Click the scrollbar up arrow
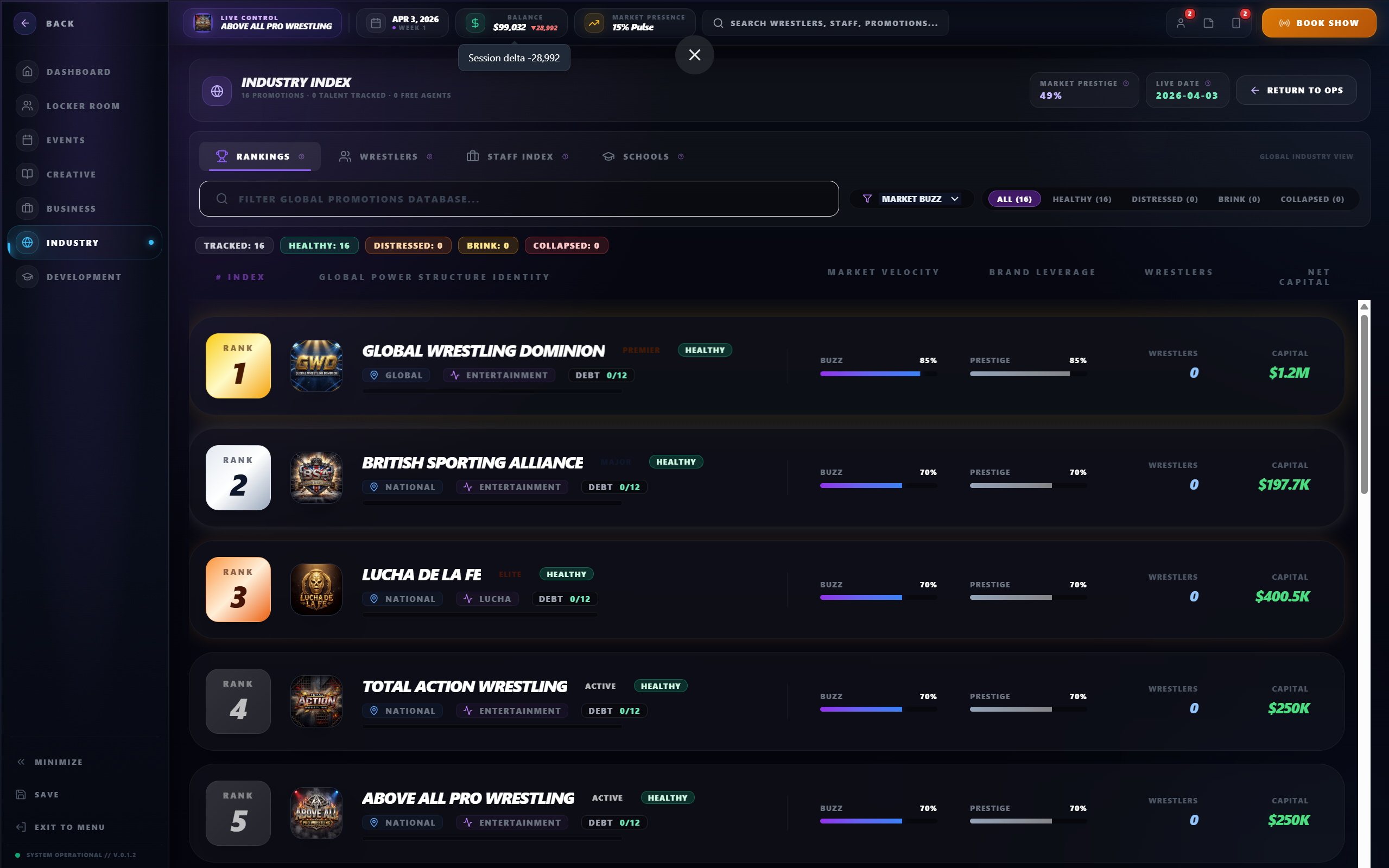 pos(1363,307)
